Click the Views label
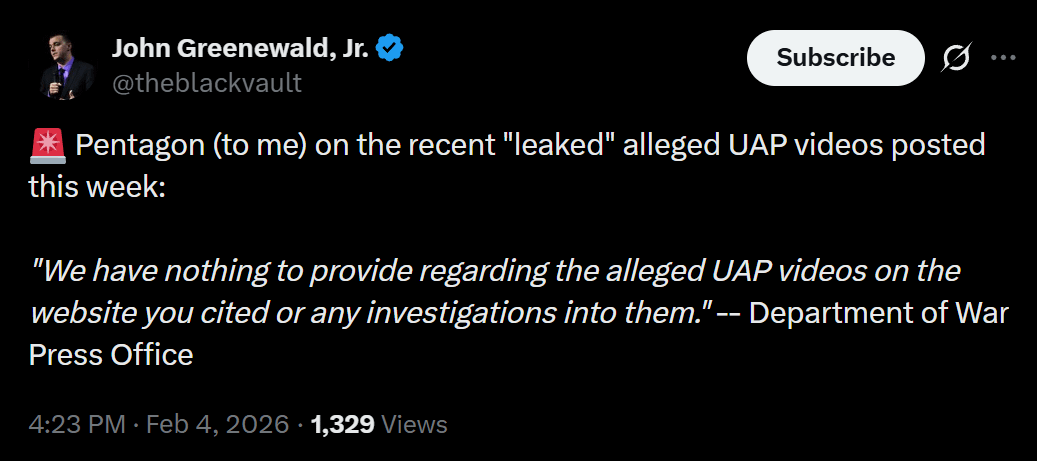1037x461 pixels. point(415,424)
